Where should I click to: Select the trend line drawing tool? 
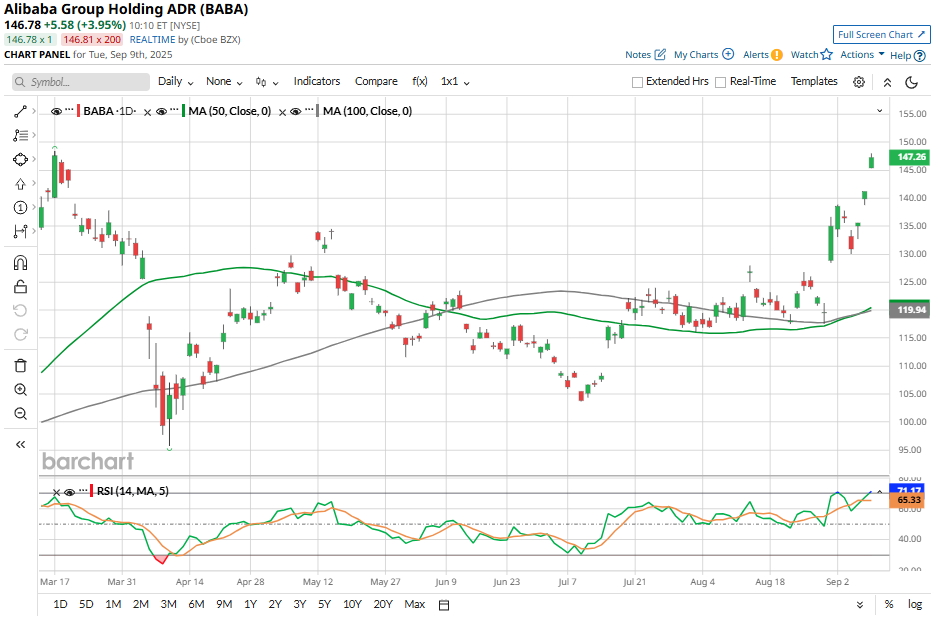pyautogui.click(x=20, y=111)
